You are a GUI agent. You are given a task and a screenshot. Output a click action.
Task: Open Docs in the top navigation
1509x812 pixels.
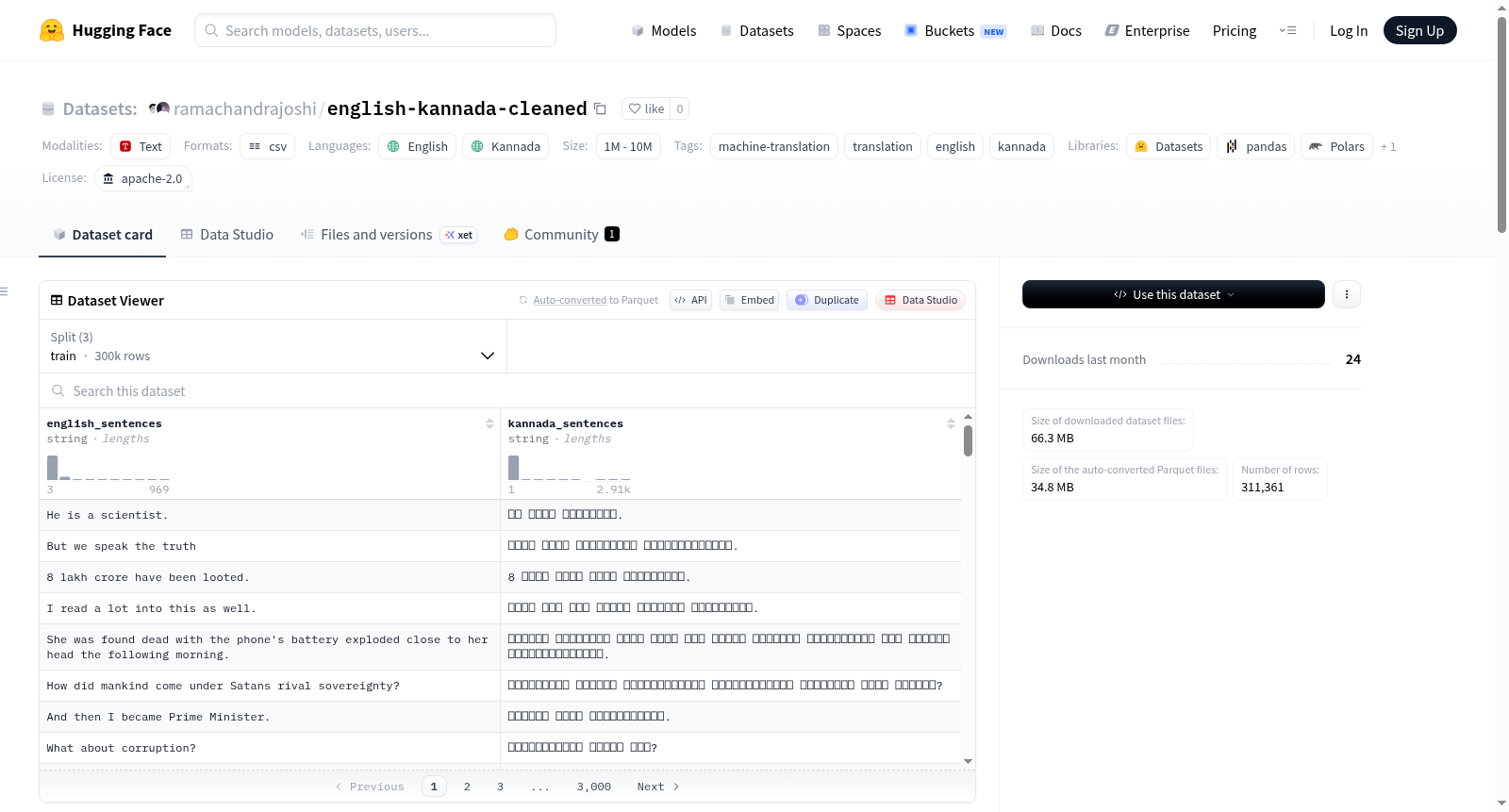(x=1055, y=31)
